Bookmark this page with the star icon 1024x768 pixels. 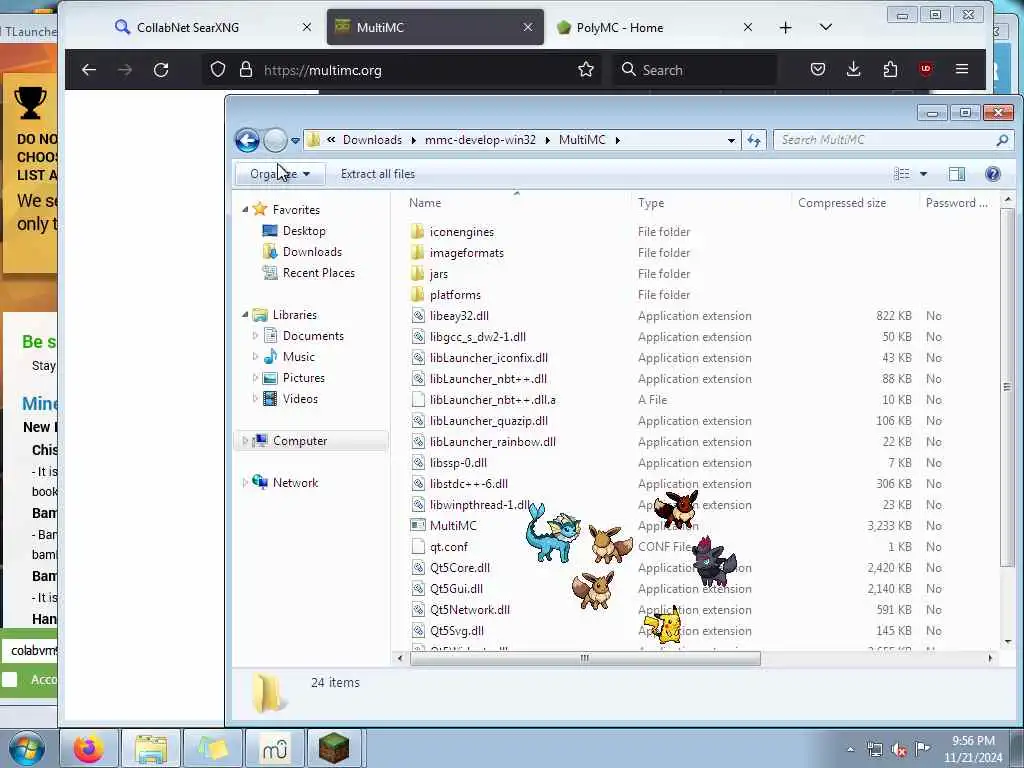coord(586,70)
